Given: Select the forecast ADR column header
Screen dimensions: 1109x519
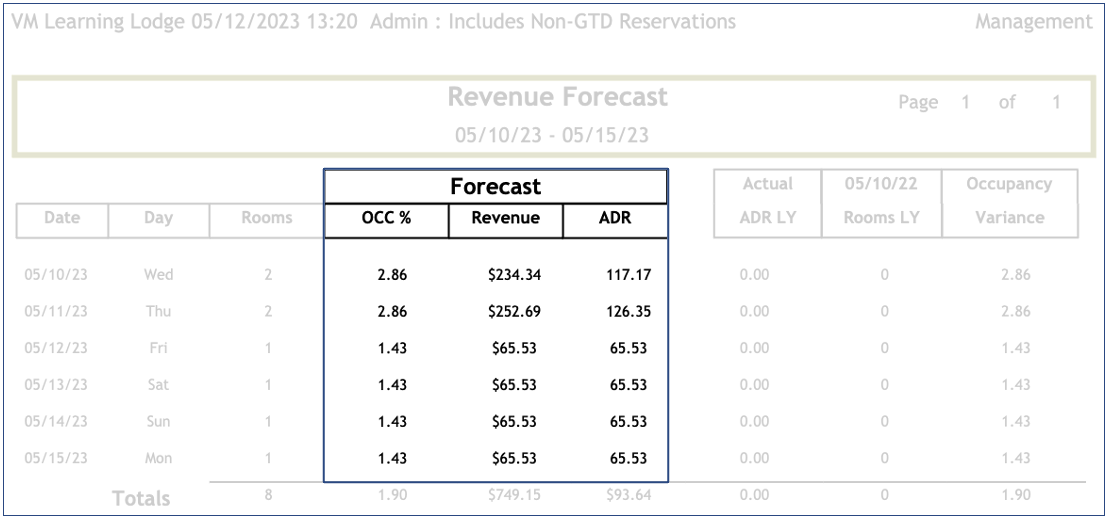Looking at the screenshot, I should coord(614,218).
